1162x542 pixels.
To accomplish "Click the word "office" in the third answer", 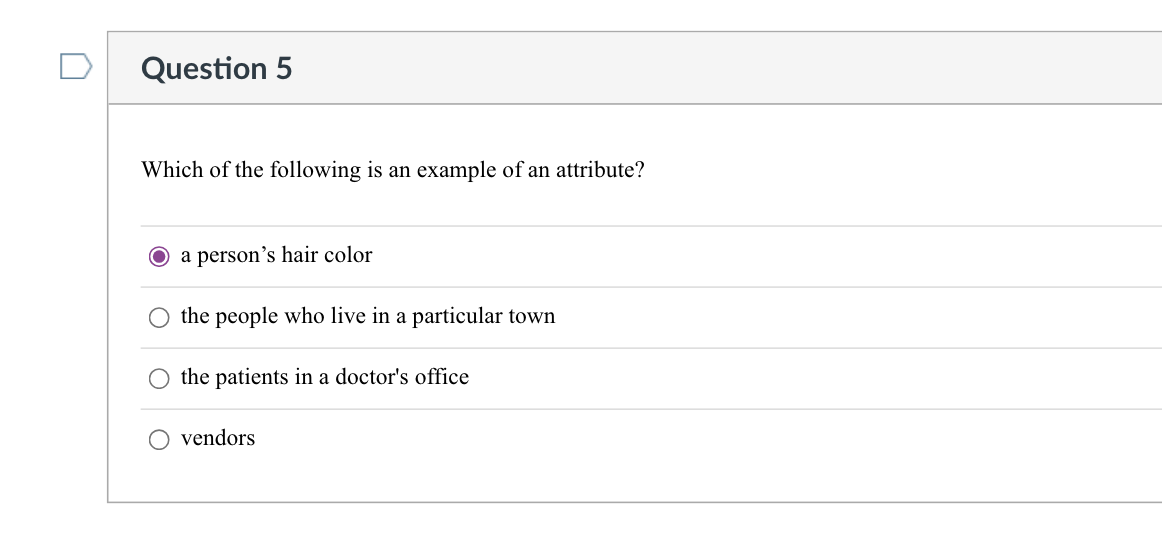I will 441,378.
